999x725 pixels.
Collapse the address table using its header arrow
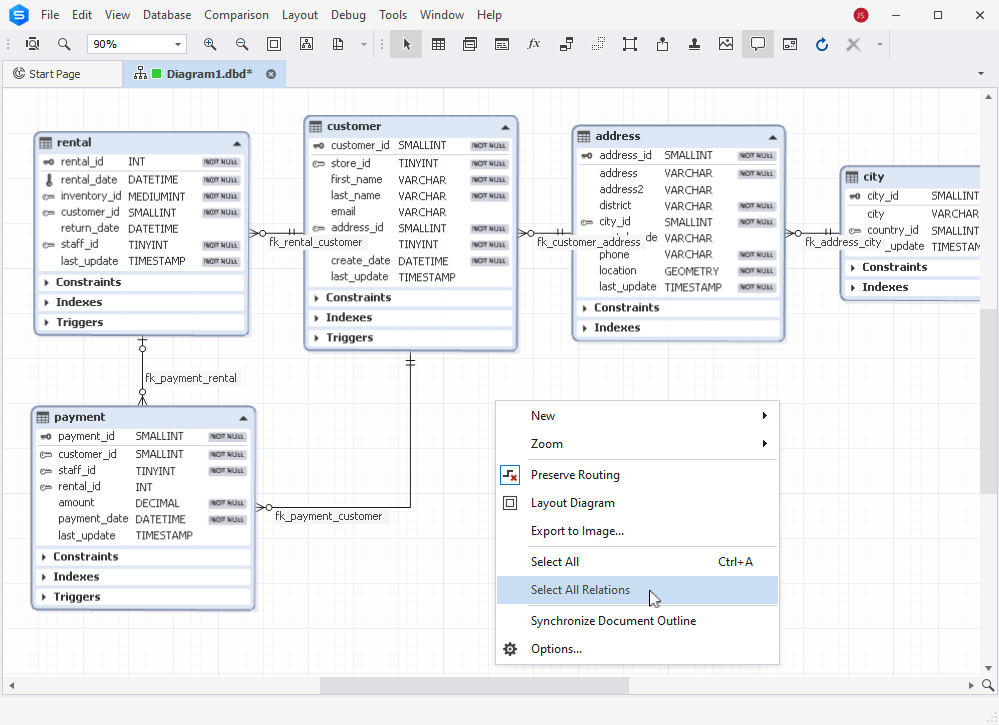[x=772, y=136]
